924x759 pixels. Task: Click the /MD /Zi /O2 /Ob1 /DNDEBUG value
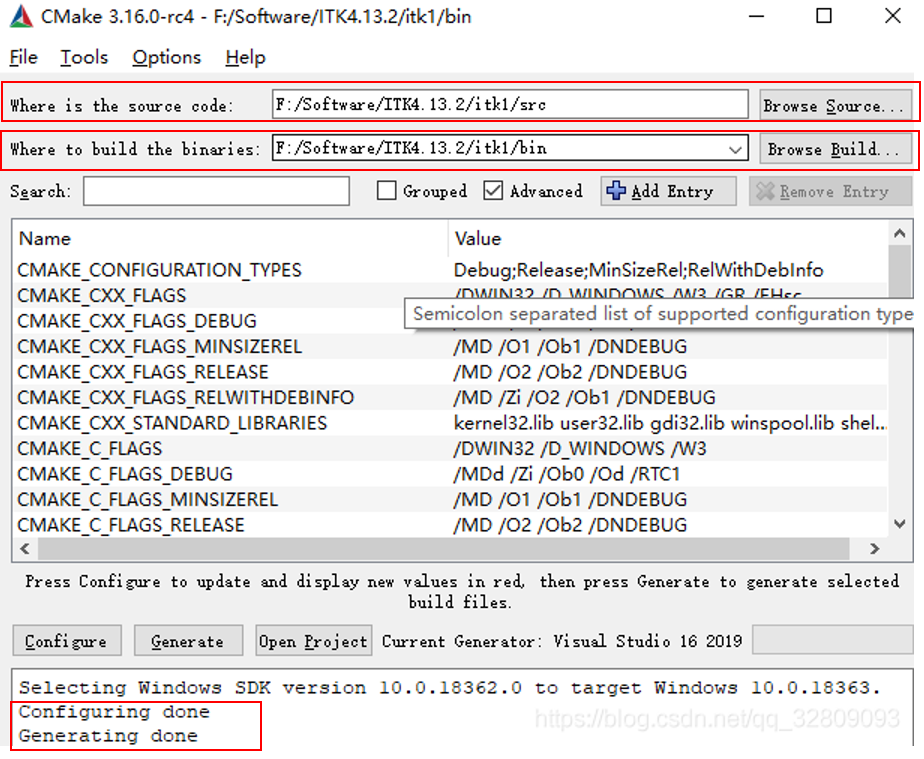[584, 397]
